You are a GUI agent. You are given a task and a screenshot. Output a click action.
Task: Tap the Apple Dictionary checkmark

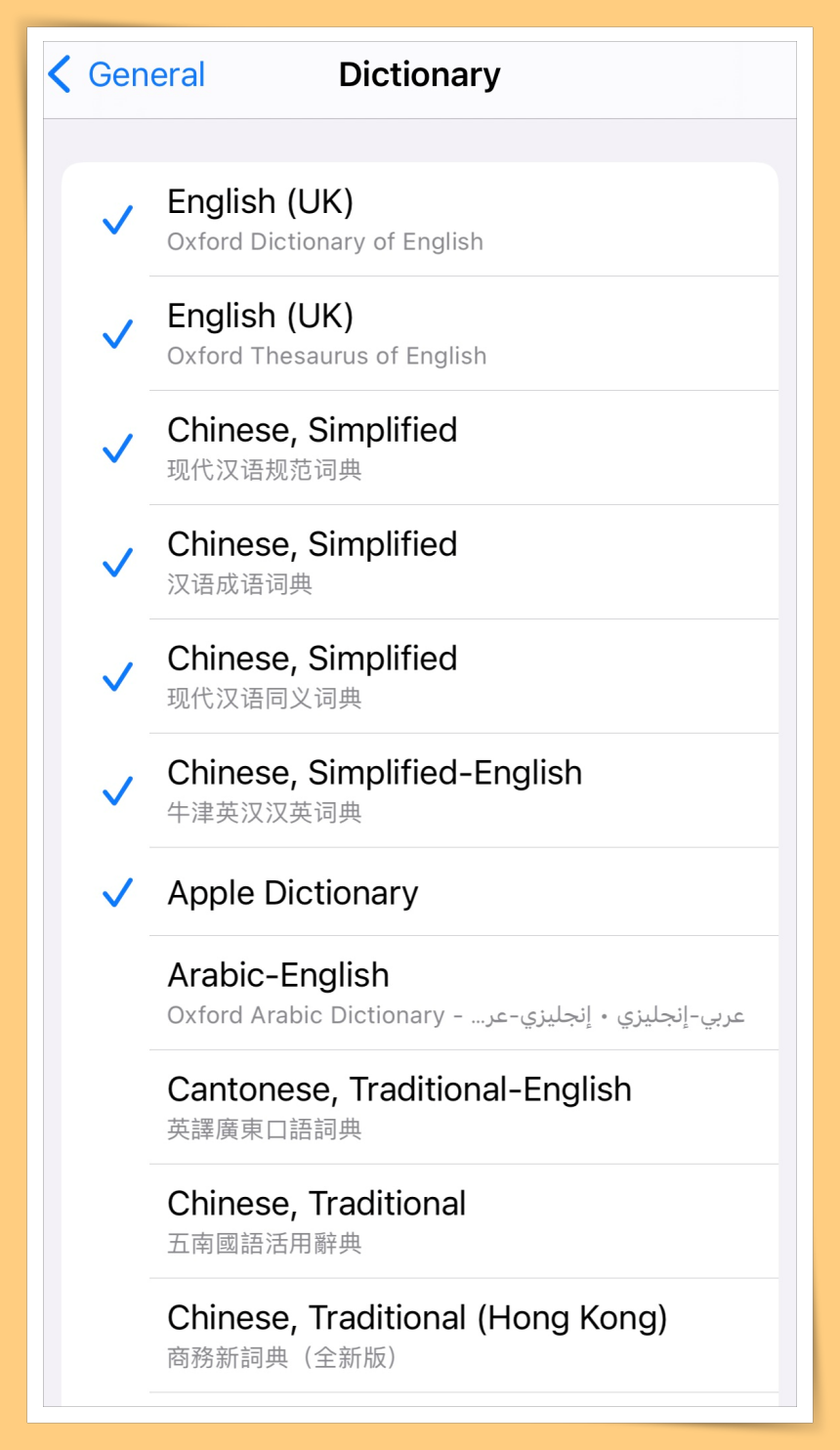pyautogui.click(x=118, y=892)
